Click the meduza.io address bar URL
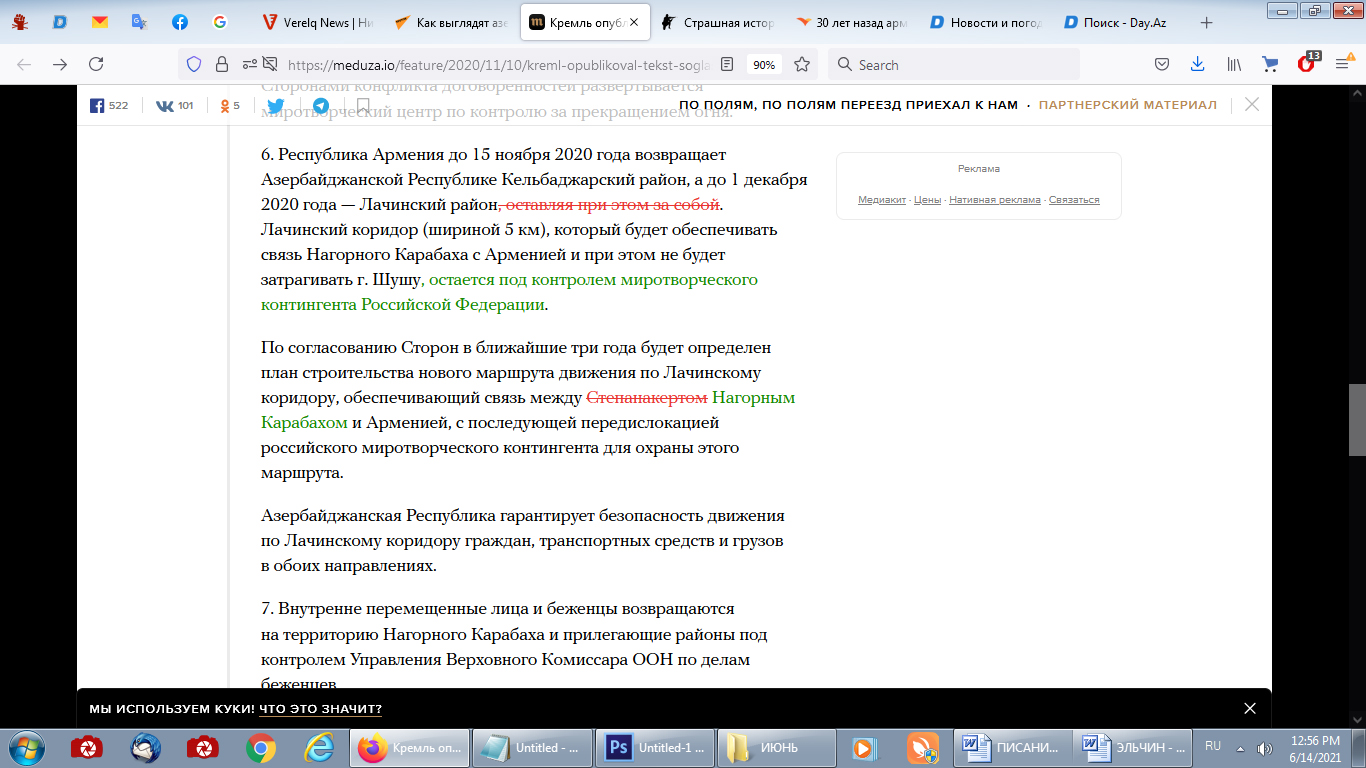The width and height of the screenshot is (1366, 768). point(498,65)
